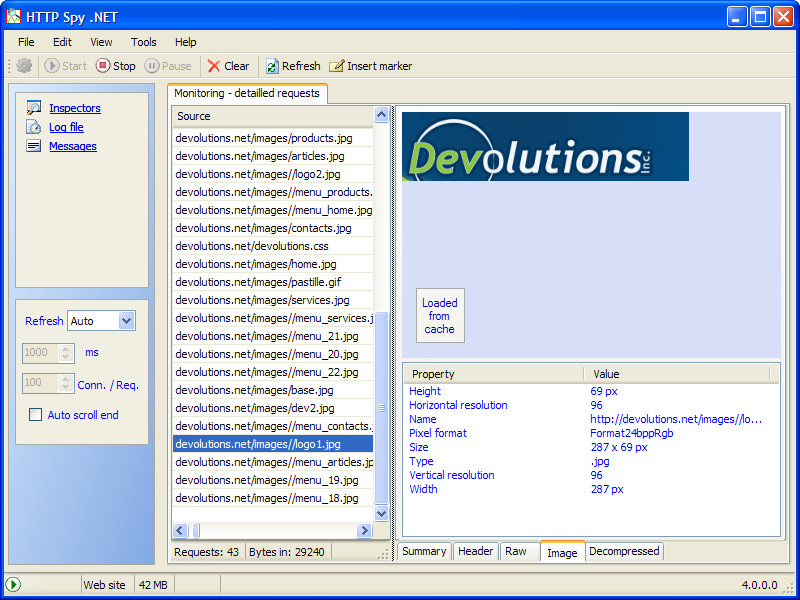Select row devolutions.net/images//logo1.jpg
The width and height of the screenshot is (800, 600).
pos(272,444)
